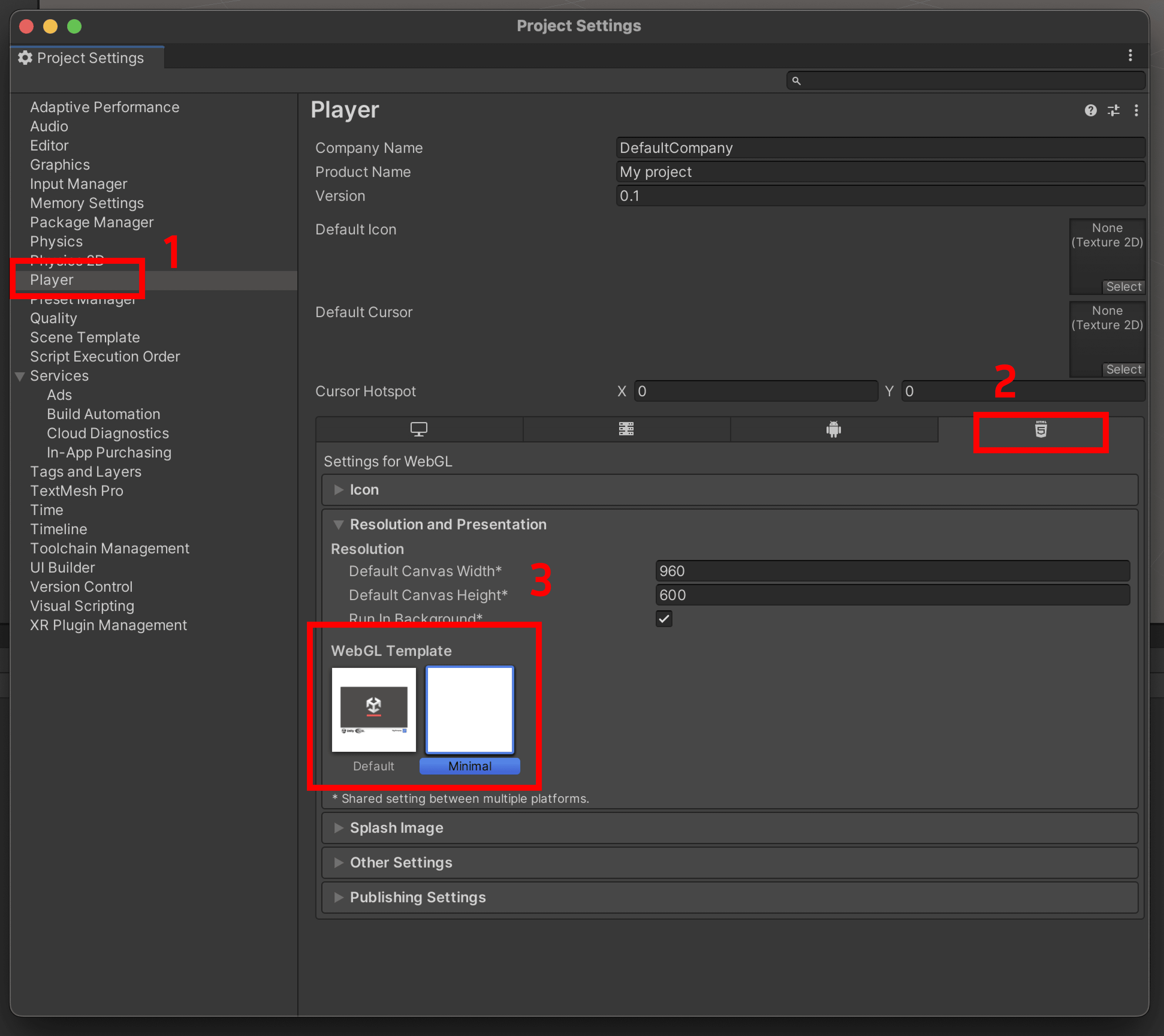1164x1036 pixels.
Task: Open In-App Purchasing under Services
Action: [109, 453]
